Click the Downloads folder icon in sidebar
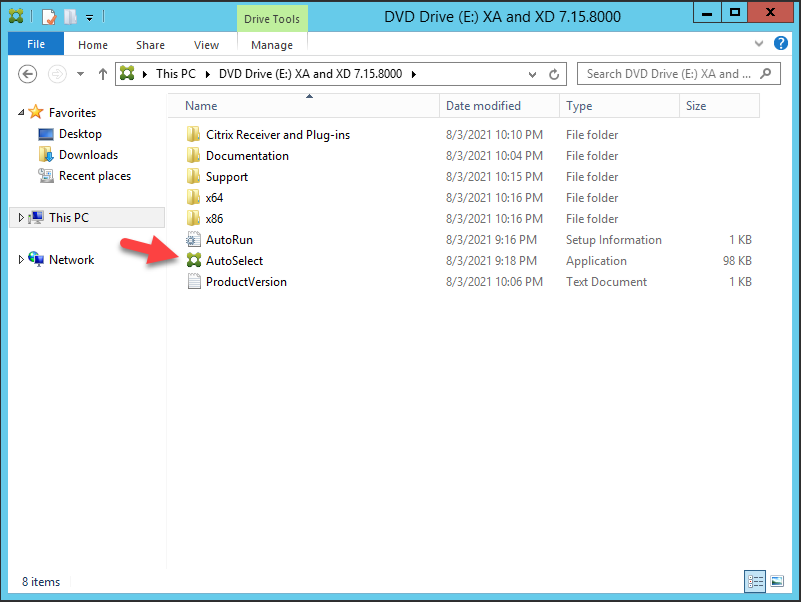 tap(46, 154)
